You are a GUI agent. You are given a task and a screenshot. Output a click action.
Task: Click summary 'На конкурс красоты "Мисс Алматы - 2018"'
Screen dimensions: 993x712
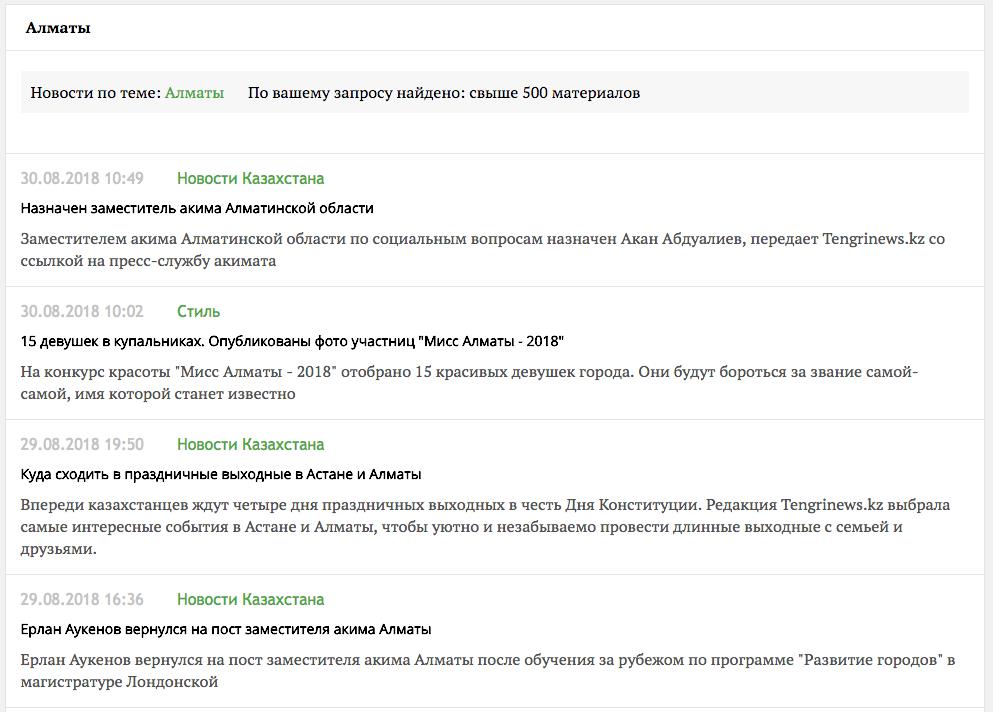tap(469, 383)
